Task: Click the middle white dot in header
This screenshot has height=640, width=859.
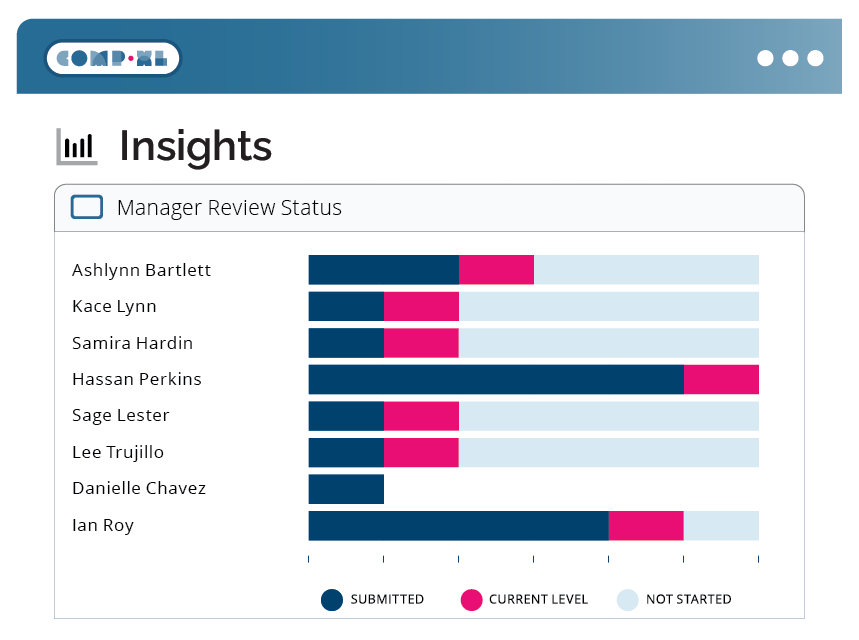Action: click(790, 58)
